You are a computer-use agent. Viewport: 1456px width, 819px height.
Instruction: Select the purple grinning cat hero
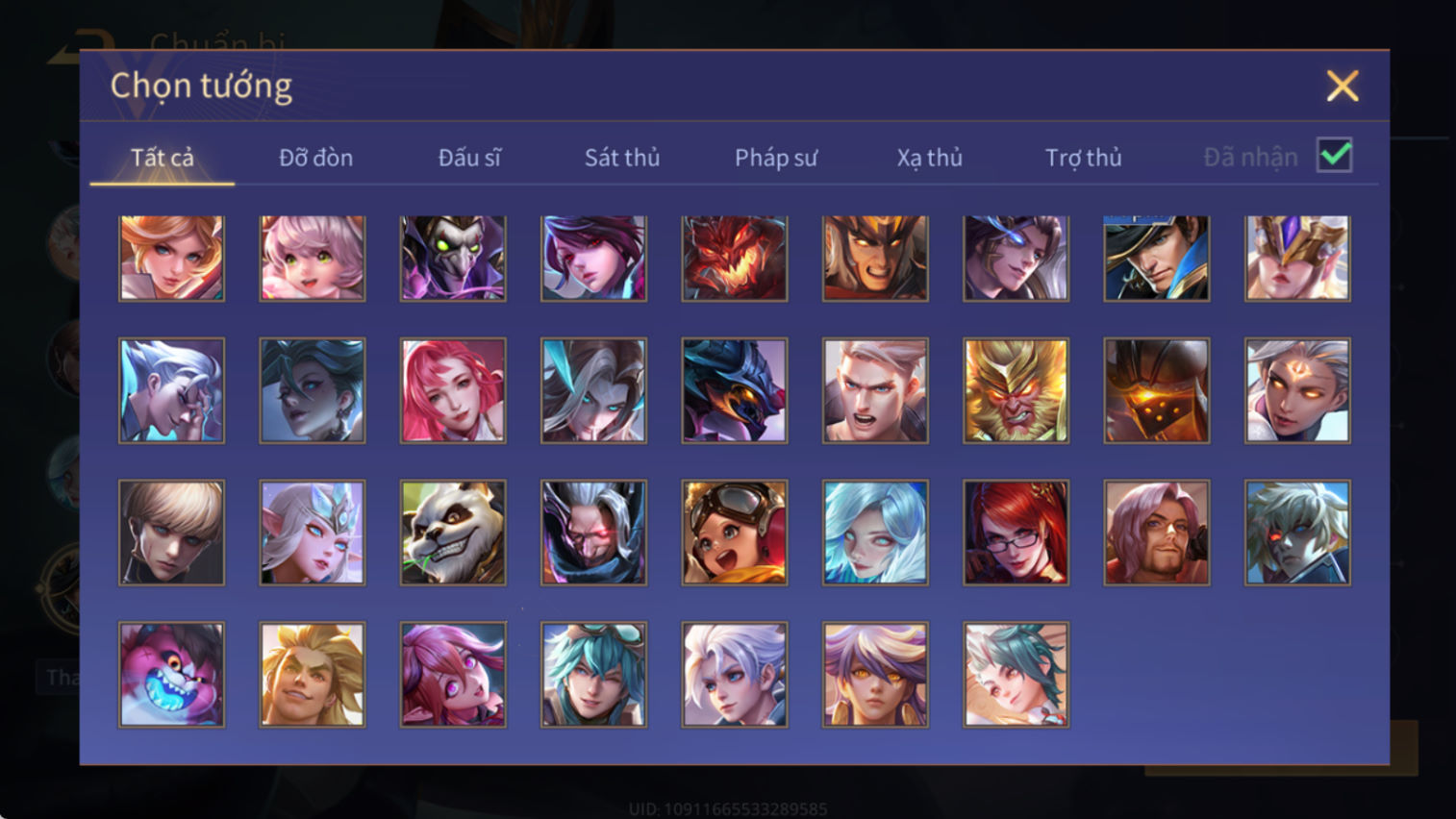click(x=171, y=674)
